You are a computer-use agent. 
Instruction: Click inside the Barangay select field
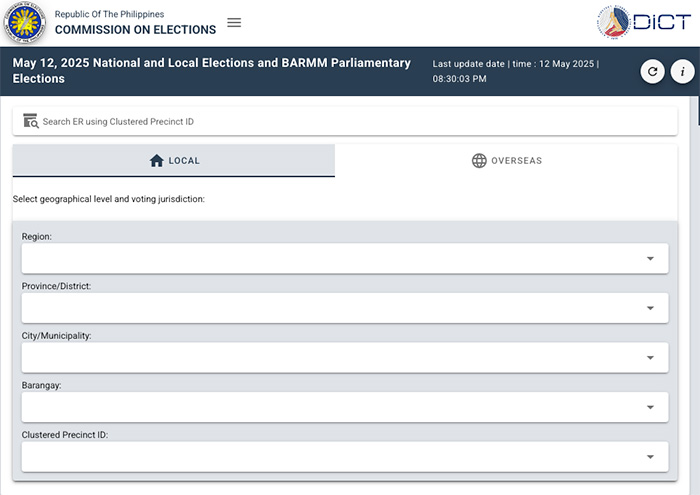click(x=345, y=407)
